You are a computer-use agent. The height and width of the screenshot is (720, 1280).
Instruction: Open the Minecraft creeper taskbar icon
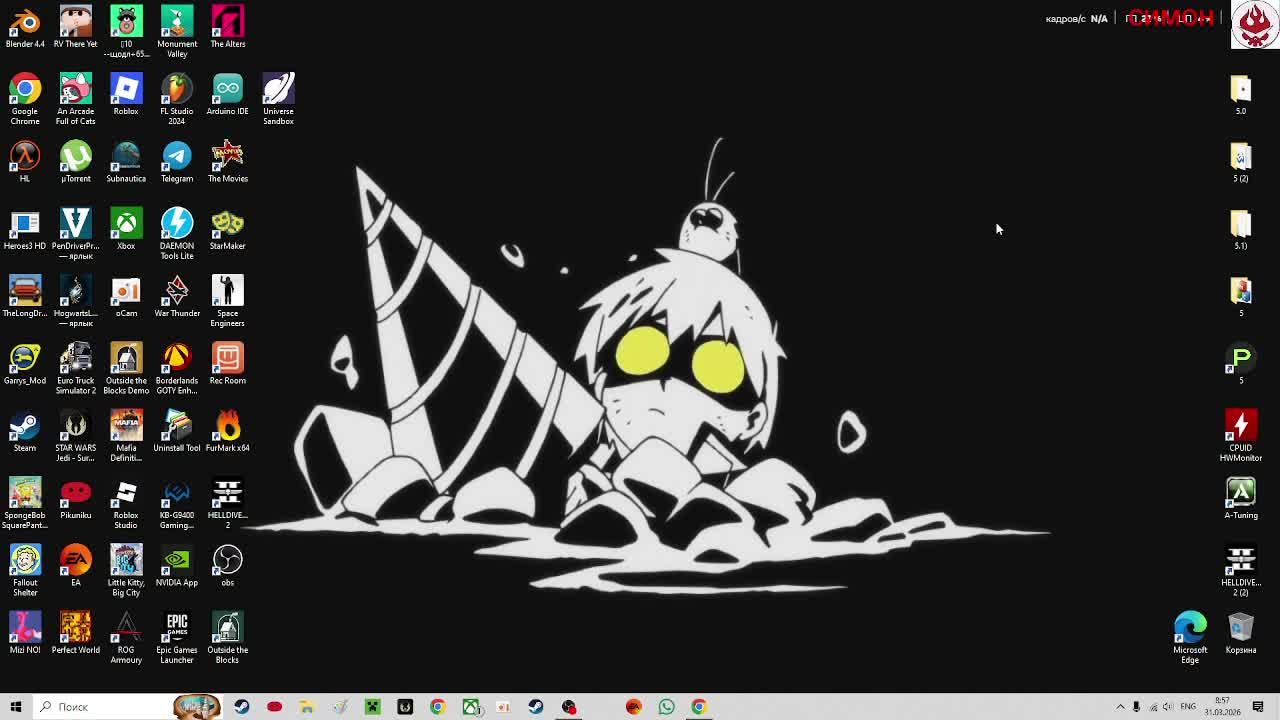pyautogui.click(x=372, y=707)
